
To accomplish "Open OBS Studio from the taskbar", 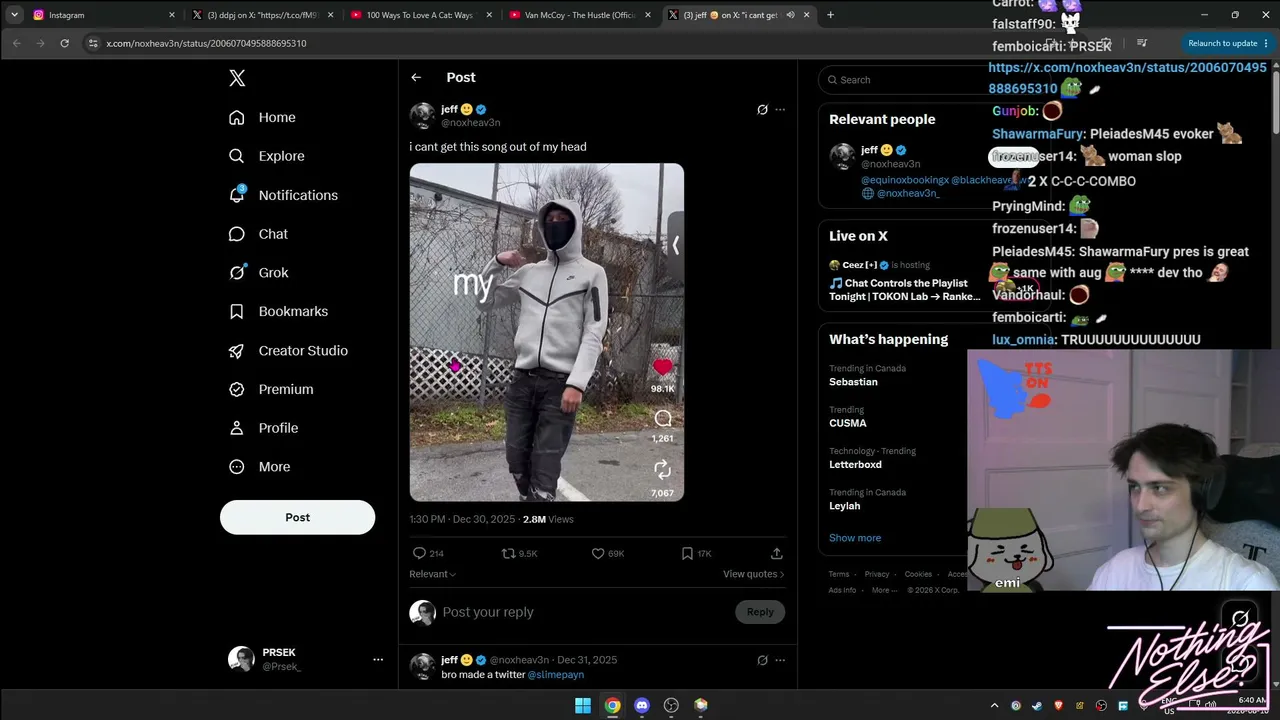I will tap(671, 705).
